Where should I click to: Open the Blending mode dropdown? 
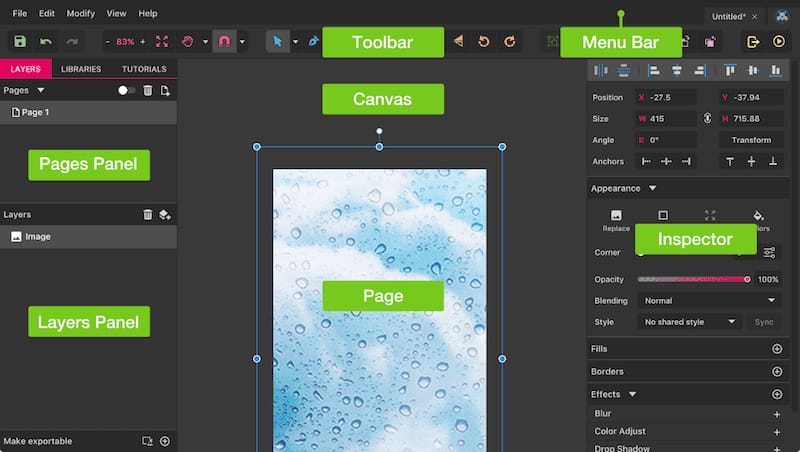(x=710, y=300)
